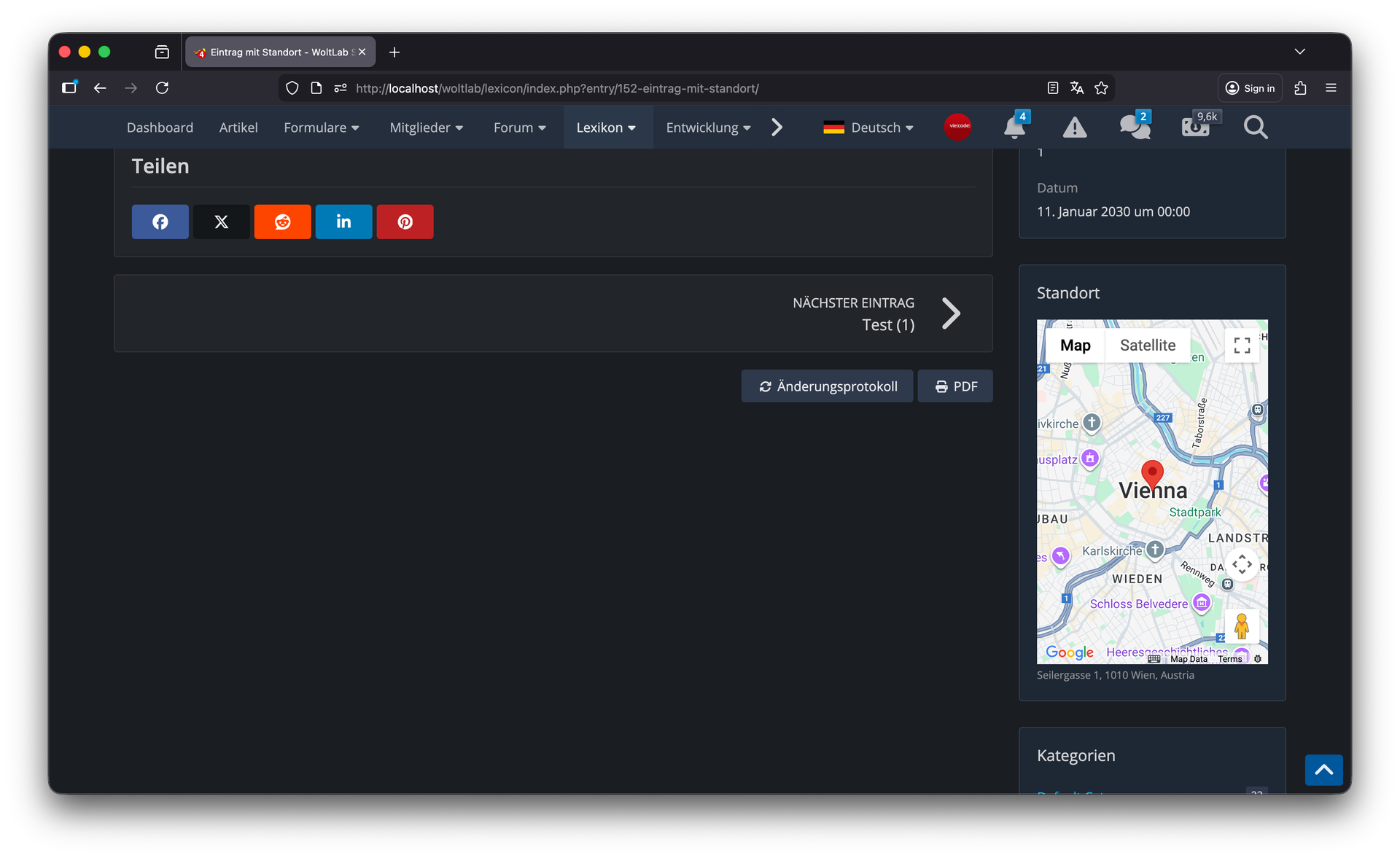Click the Änderungsprotokoll button
1400x858 pixels.
[x=827, y=386]
